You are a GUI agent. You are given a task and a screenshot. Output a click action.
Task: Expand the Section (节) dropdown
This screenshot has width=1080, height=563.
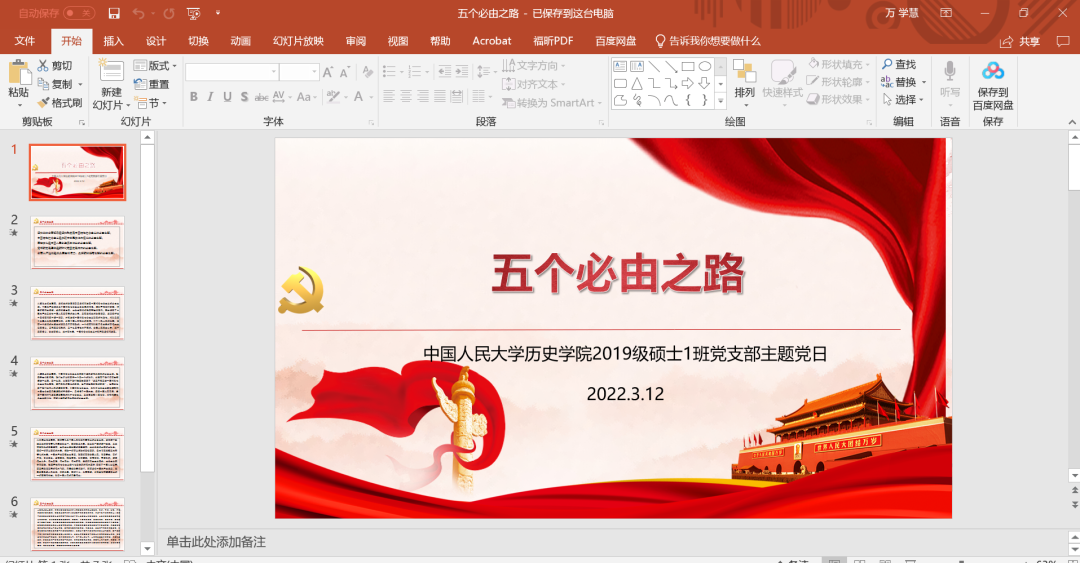(x=150, y=103)
